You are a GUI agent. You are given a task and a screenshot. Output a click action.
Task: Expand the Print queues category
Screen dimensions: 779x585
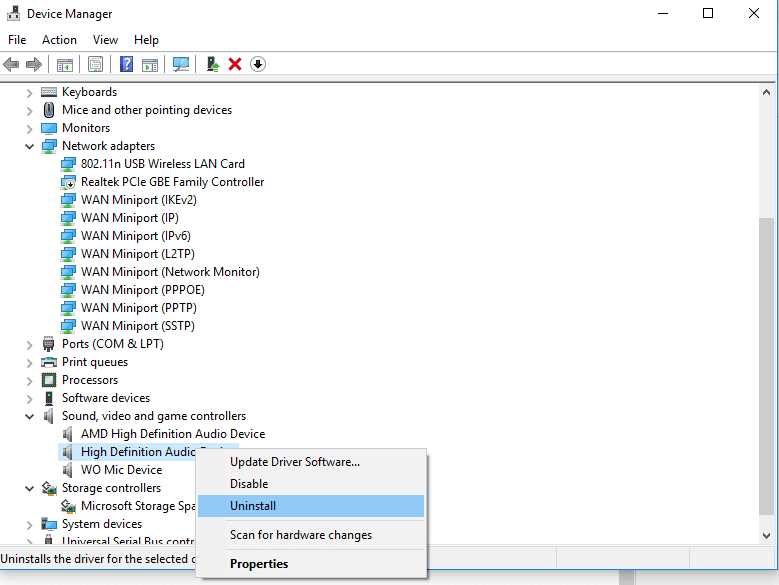pos(29,363)
